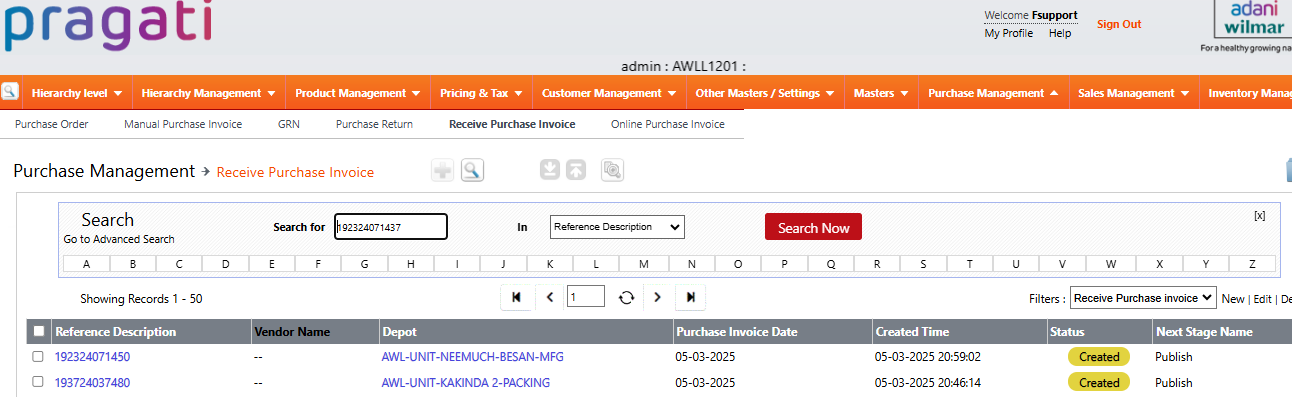Click the preview documents toolbar icon
The height and width of the screenshot is (397, 1292).
click(x=613, y=170)
